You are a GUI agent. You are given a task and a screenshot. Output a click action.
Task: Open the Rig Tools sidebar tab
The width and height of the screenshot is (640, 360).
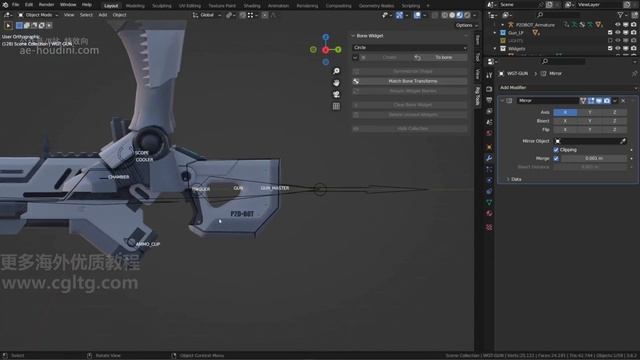point(478,96)
